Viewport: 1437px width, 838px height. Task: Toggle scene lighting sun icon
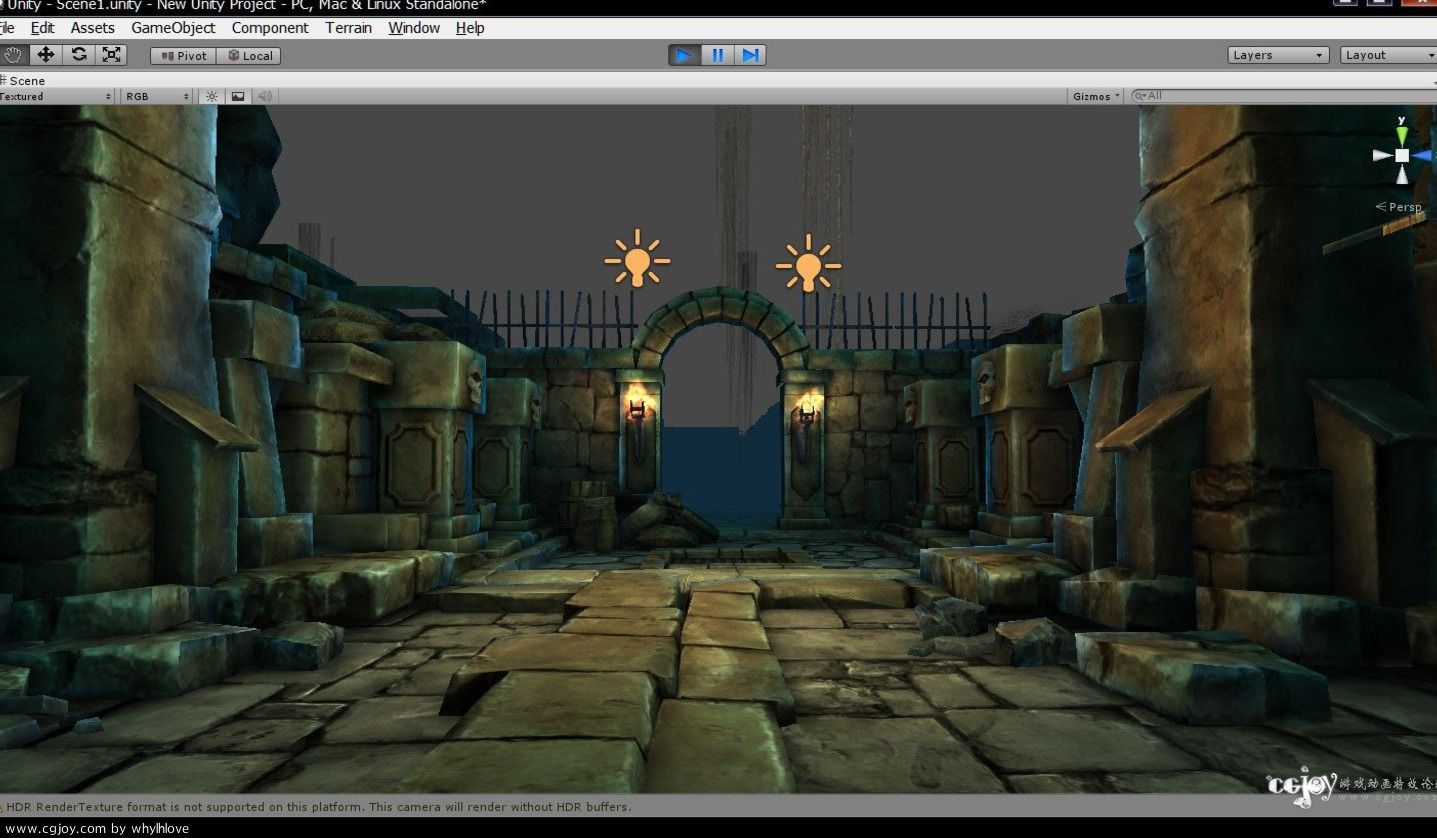pyautogui.click(x=211, y=96)
